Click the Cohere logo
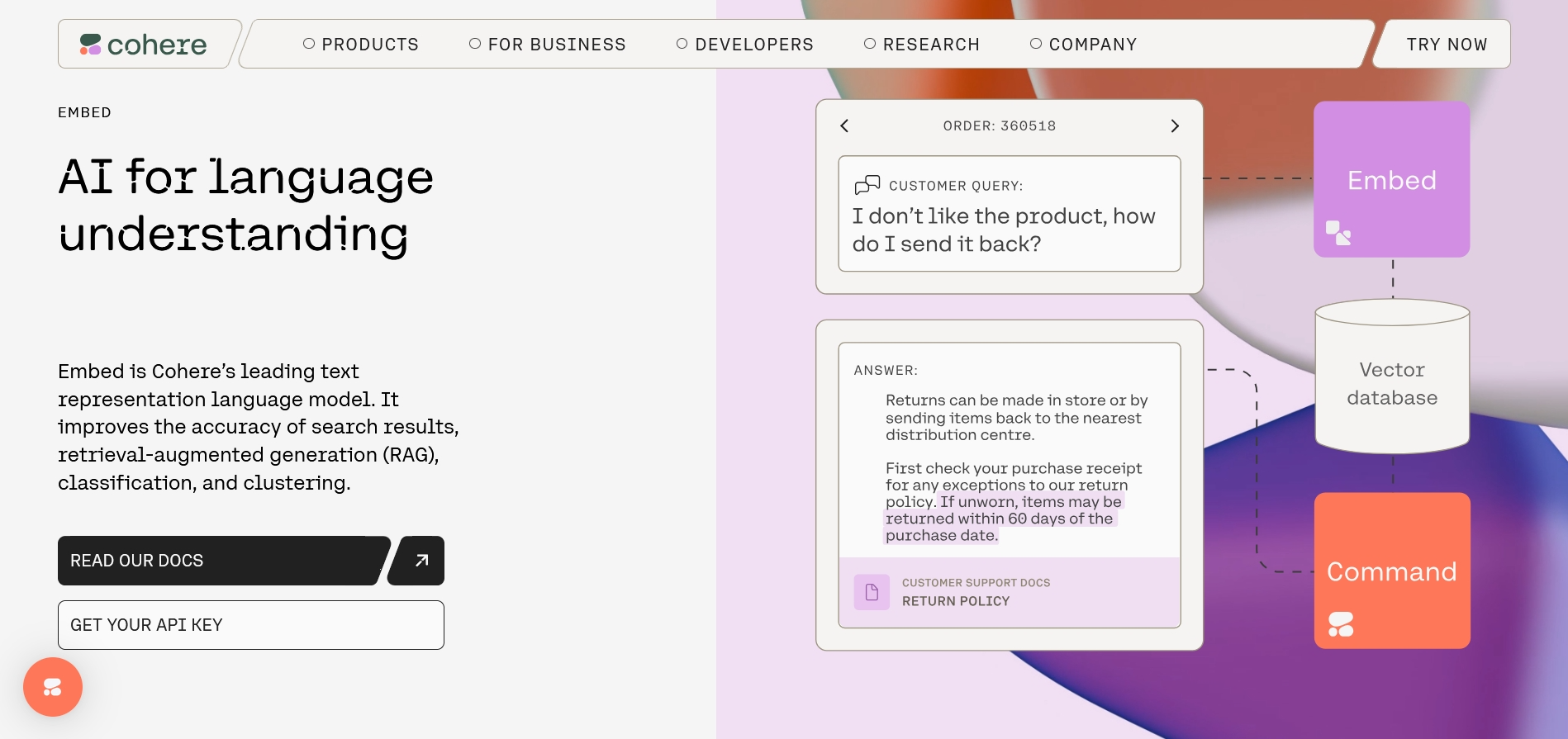The width and height of the screenshot is (1568, 739). pos(143,45)
